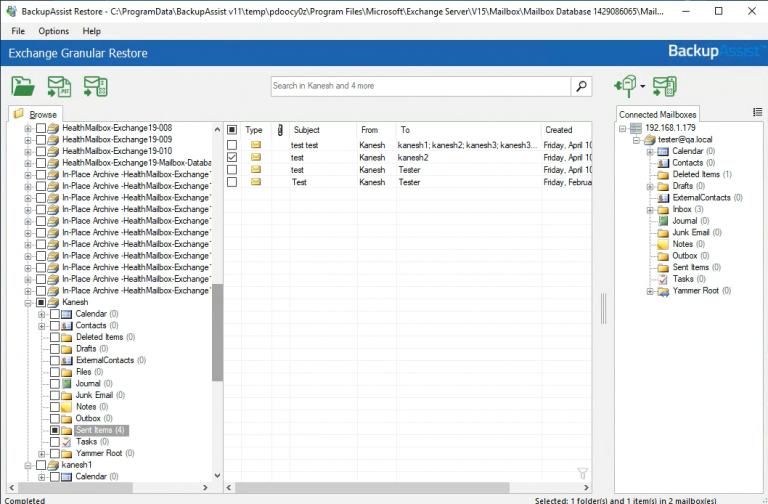Check the Drafts folder checkbox under Kanesh

click(x=55, y=349)
